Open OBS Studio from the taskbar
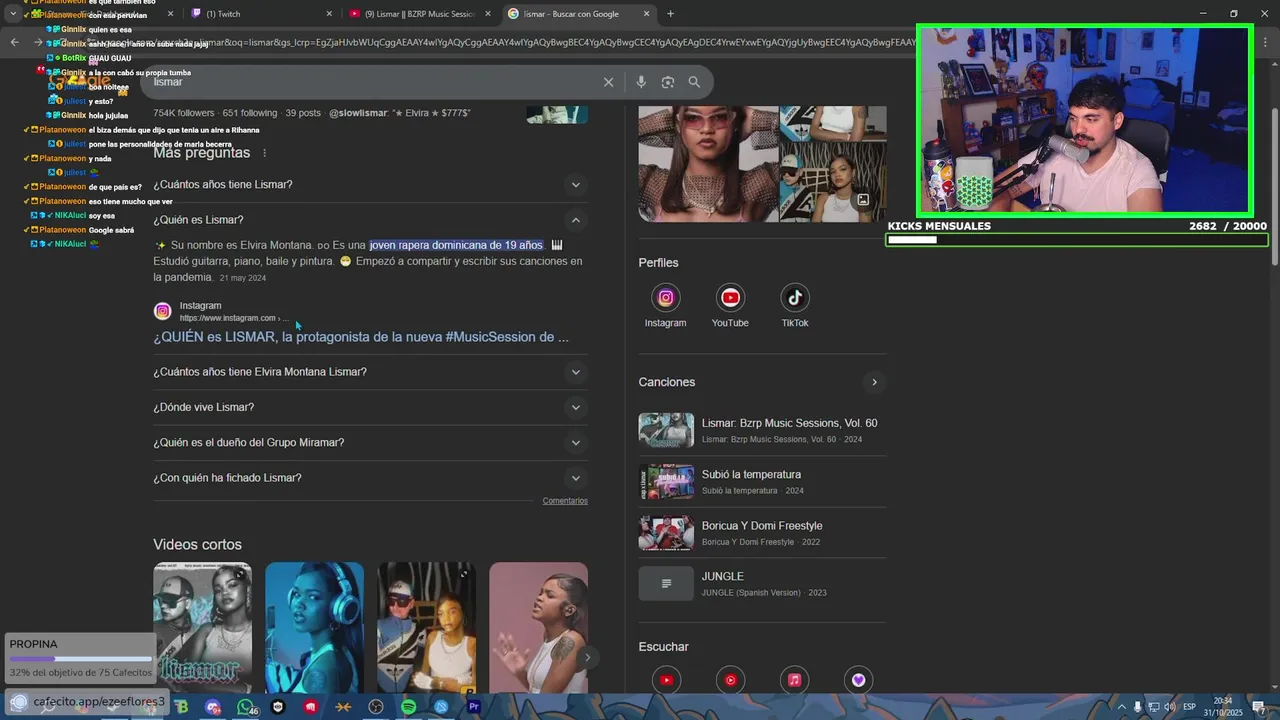Image resolution: width=1280 pixels, height=720 pixels. coord(376,707)
